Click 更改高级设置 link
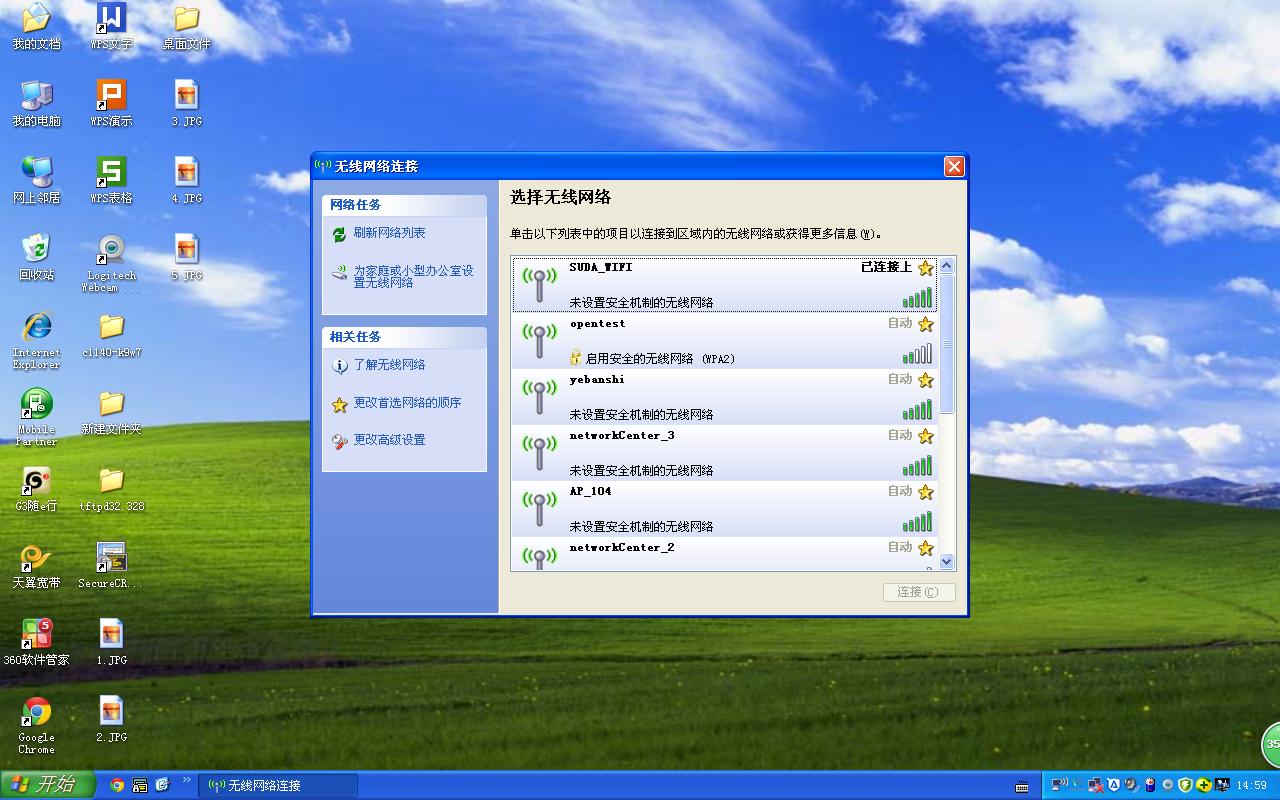The width and height of the screenshot is (1280, 800). tap(389, 440)
